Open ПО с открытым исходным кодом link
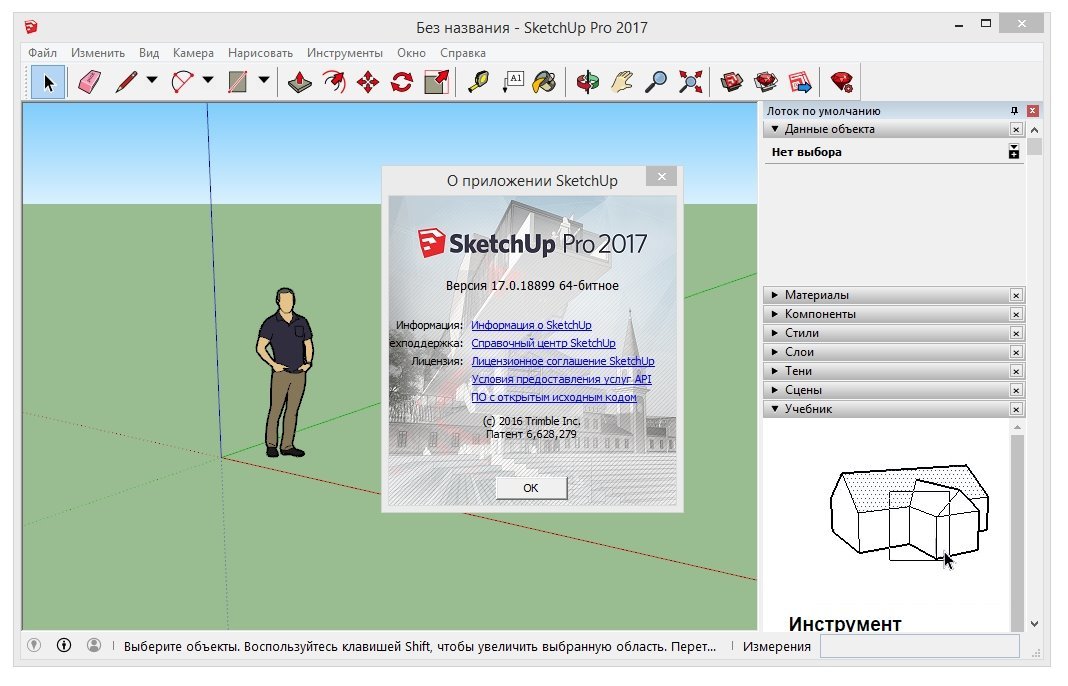Image resolution: width=1068 pixels, height=686 pixels. coord(554,396)
